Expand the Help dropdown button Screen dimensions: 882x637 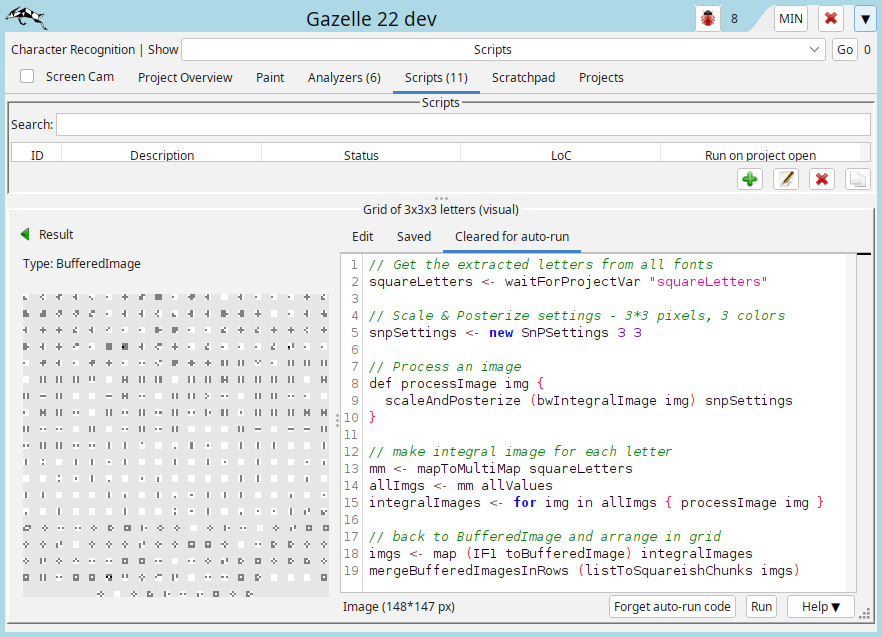pos(820,606)
